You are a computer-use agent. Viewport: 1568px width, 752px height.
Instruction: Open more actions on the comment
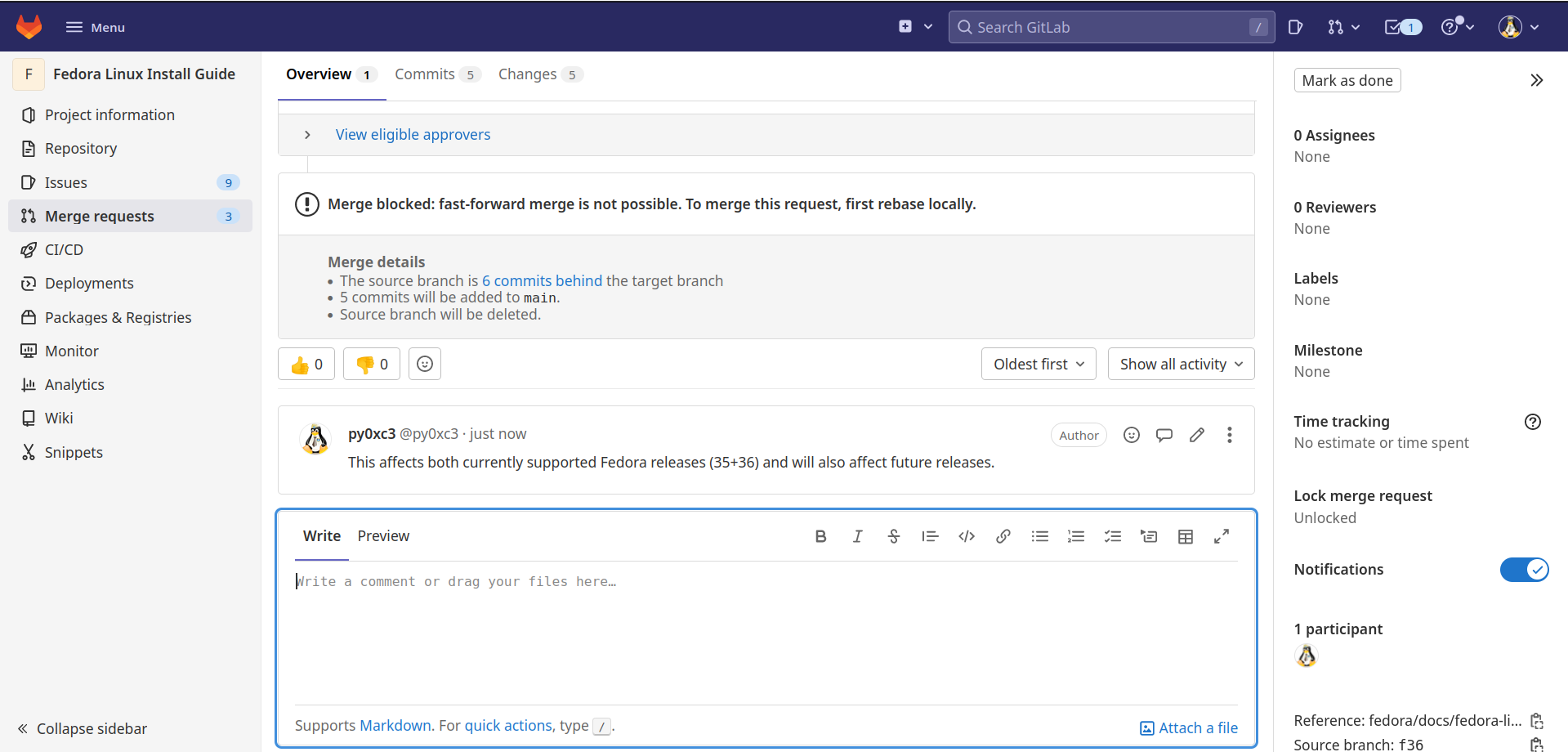pyautogui.click(x=1230, y=435)
